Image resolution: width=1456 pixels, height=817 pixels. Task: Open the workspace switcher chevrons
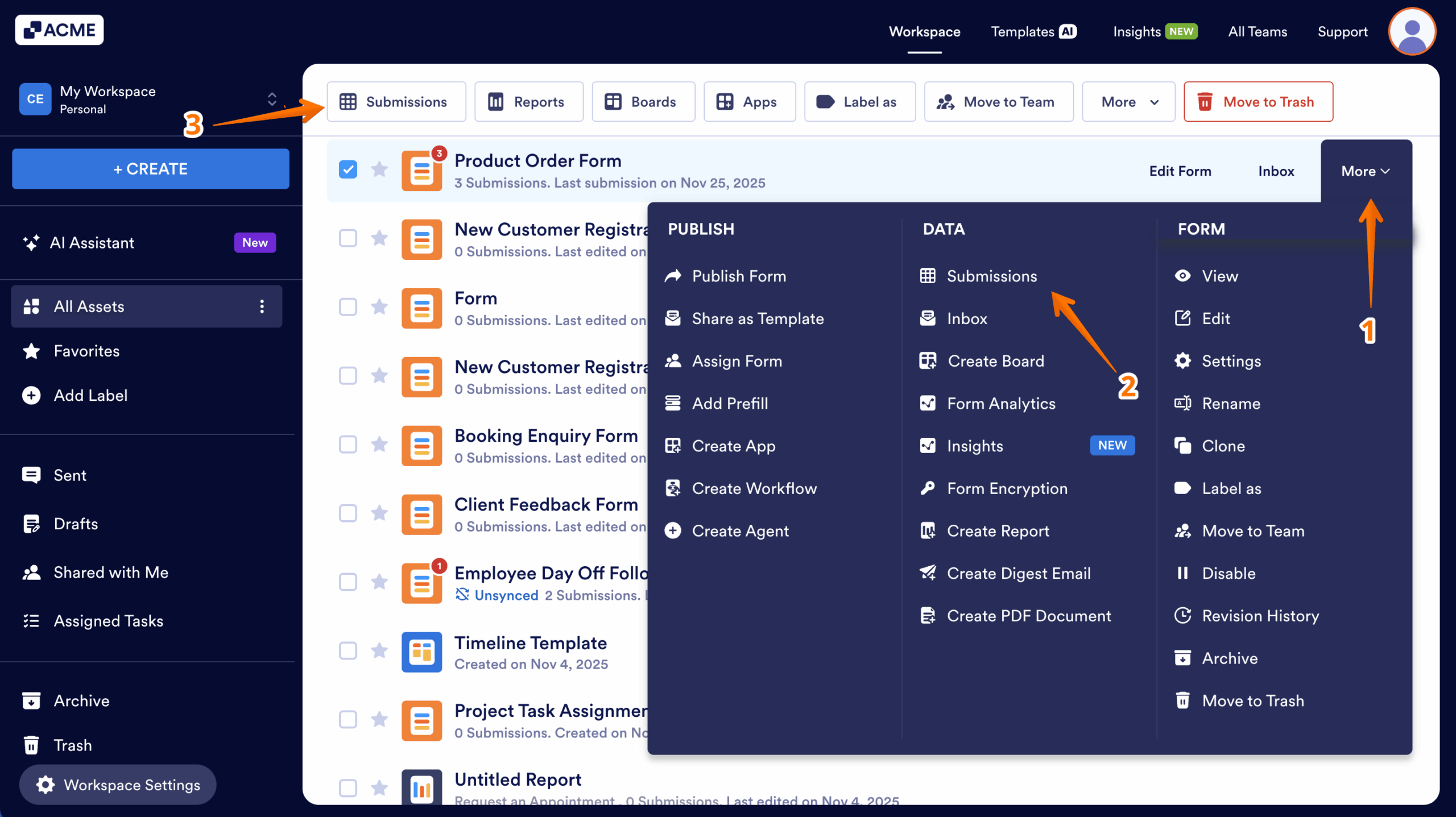click(272, 99)
